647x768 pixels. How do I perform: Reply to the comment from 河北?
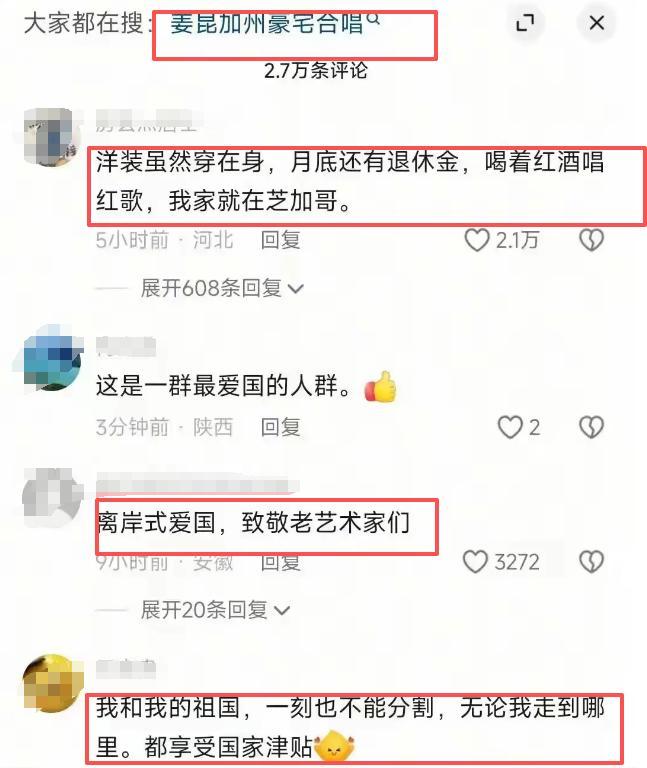pos(280,240)
